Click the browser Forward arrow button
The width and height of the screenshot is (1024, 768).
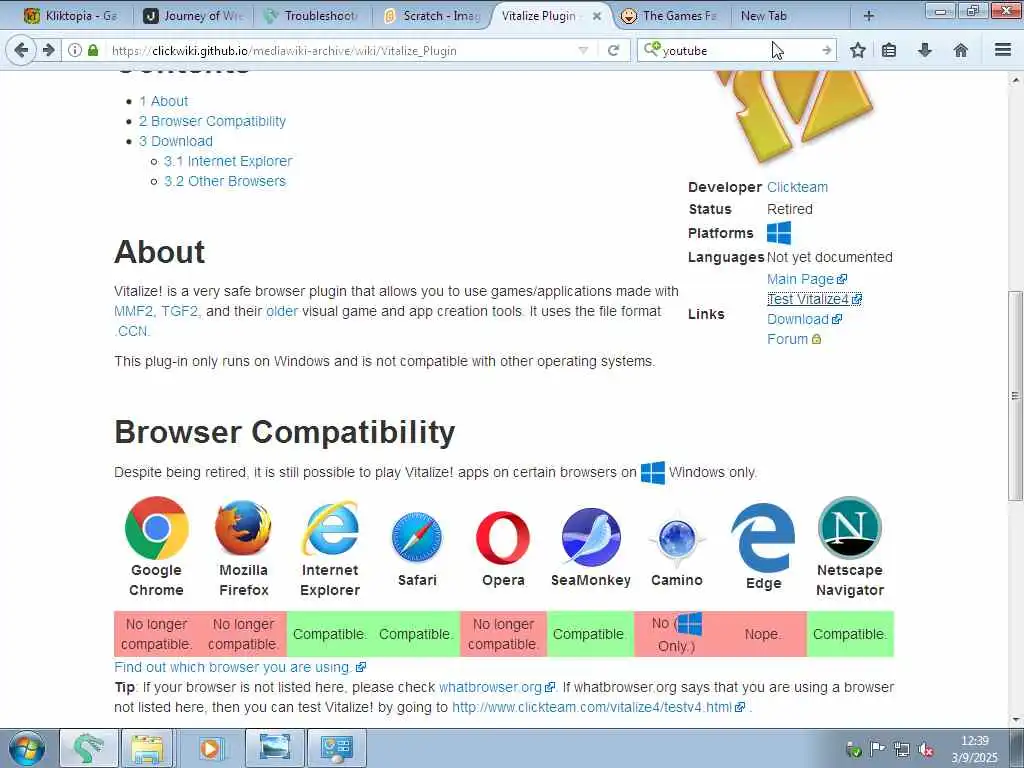[48, 50]
